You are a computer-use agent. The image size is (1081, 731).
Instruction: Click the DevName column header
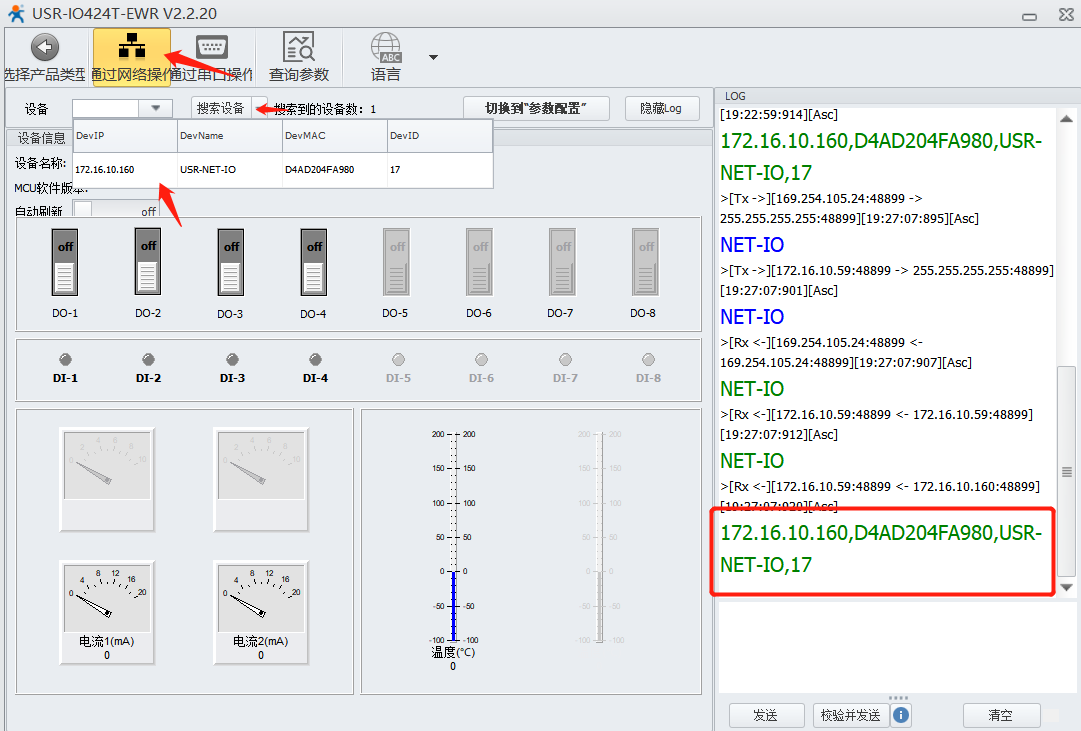[x=229, y=135]
